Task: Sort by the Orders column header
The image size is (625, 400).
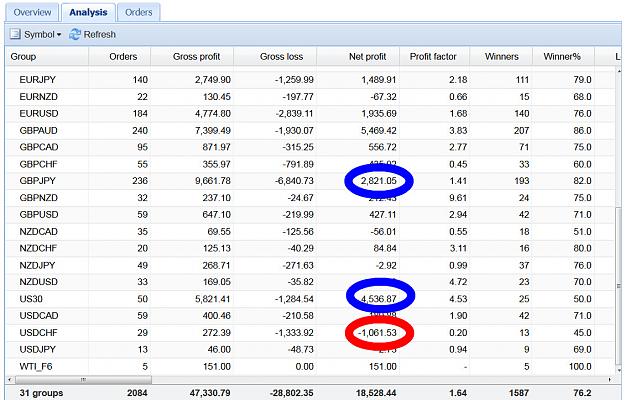Action: coord(120,57)
